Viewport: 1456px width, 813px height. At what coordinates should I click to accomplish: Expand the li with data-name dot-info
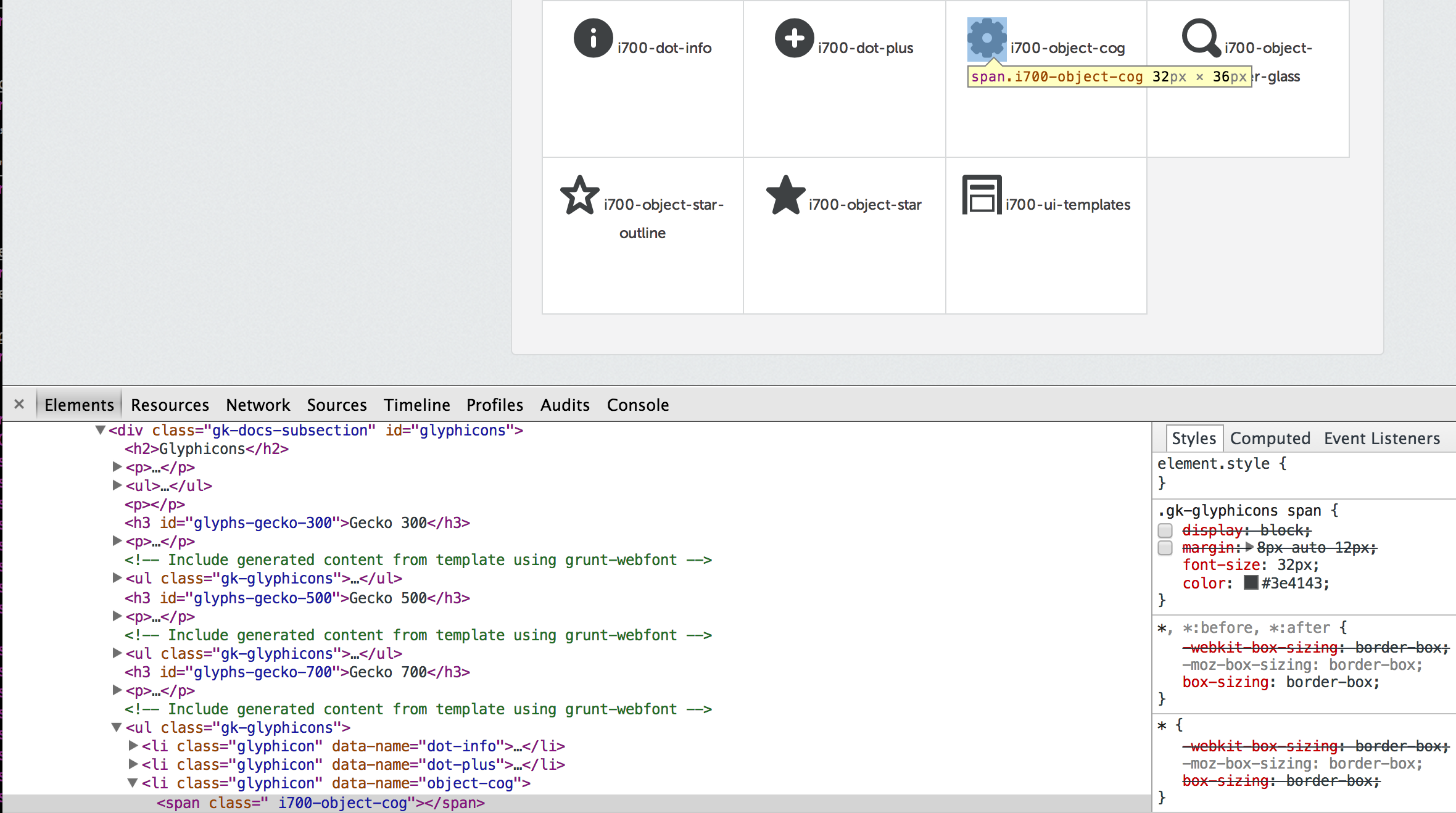(133, 746)
